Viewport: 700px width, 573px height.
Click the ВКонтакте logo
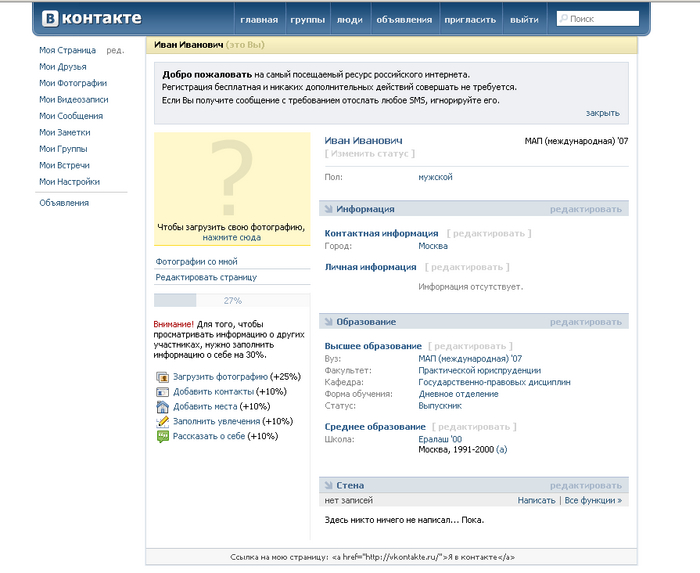(x=92, y=18)
